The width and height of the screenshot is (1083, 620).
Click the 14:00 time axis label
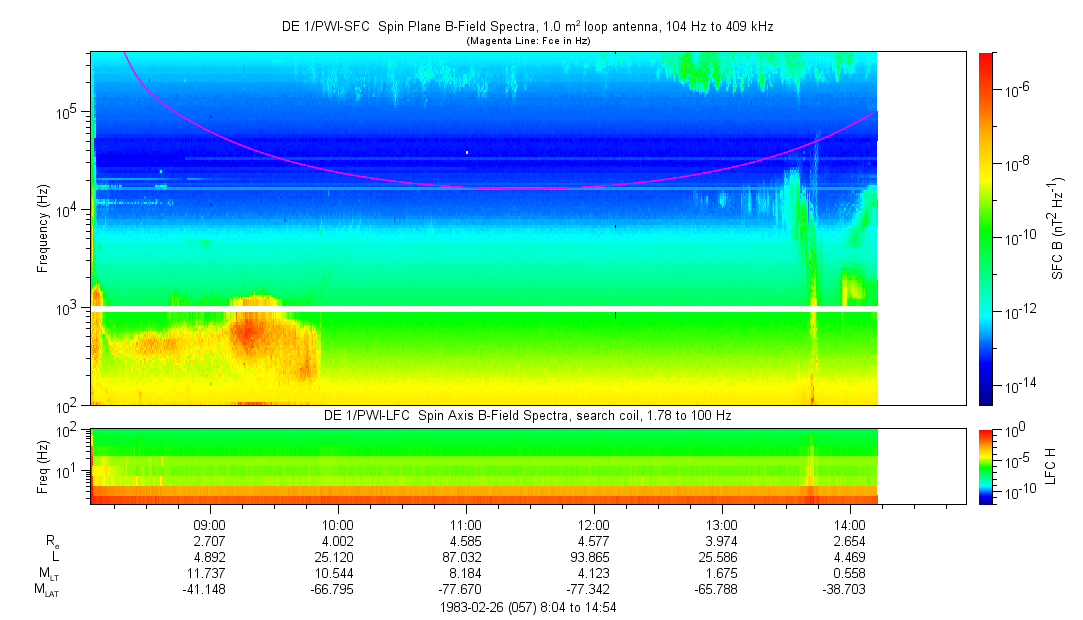point(850,524)
